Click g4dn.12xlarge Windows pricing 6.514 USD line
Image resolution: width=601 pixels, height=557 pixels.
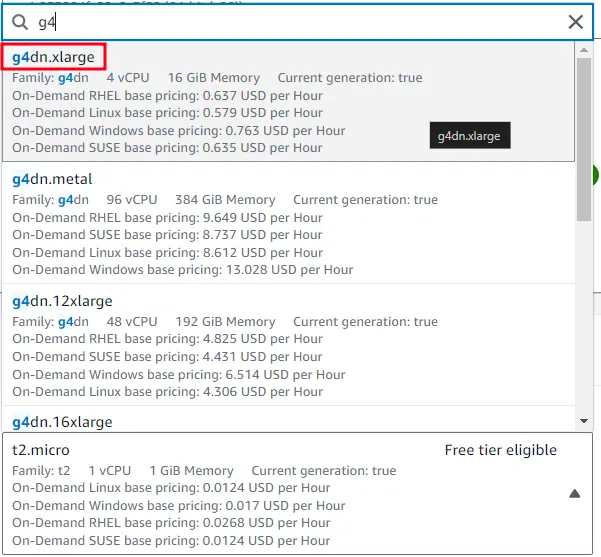click(179, 374)
